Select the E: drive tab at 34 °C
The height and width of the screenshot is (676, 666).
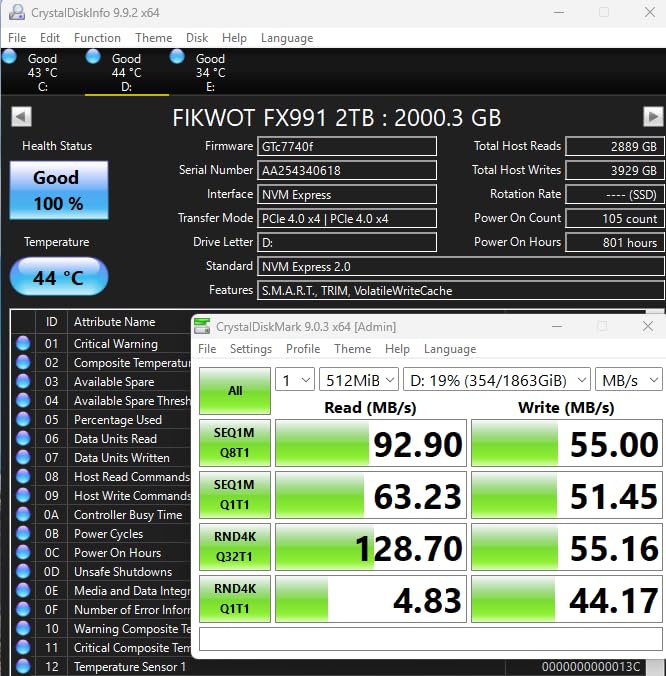tap(210, 72)
